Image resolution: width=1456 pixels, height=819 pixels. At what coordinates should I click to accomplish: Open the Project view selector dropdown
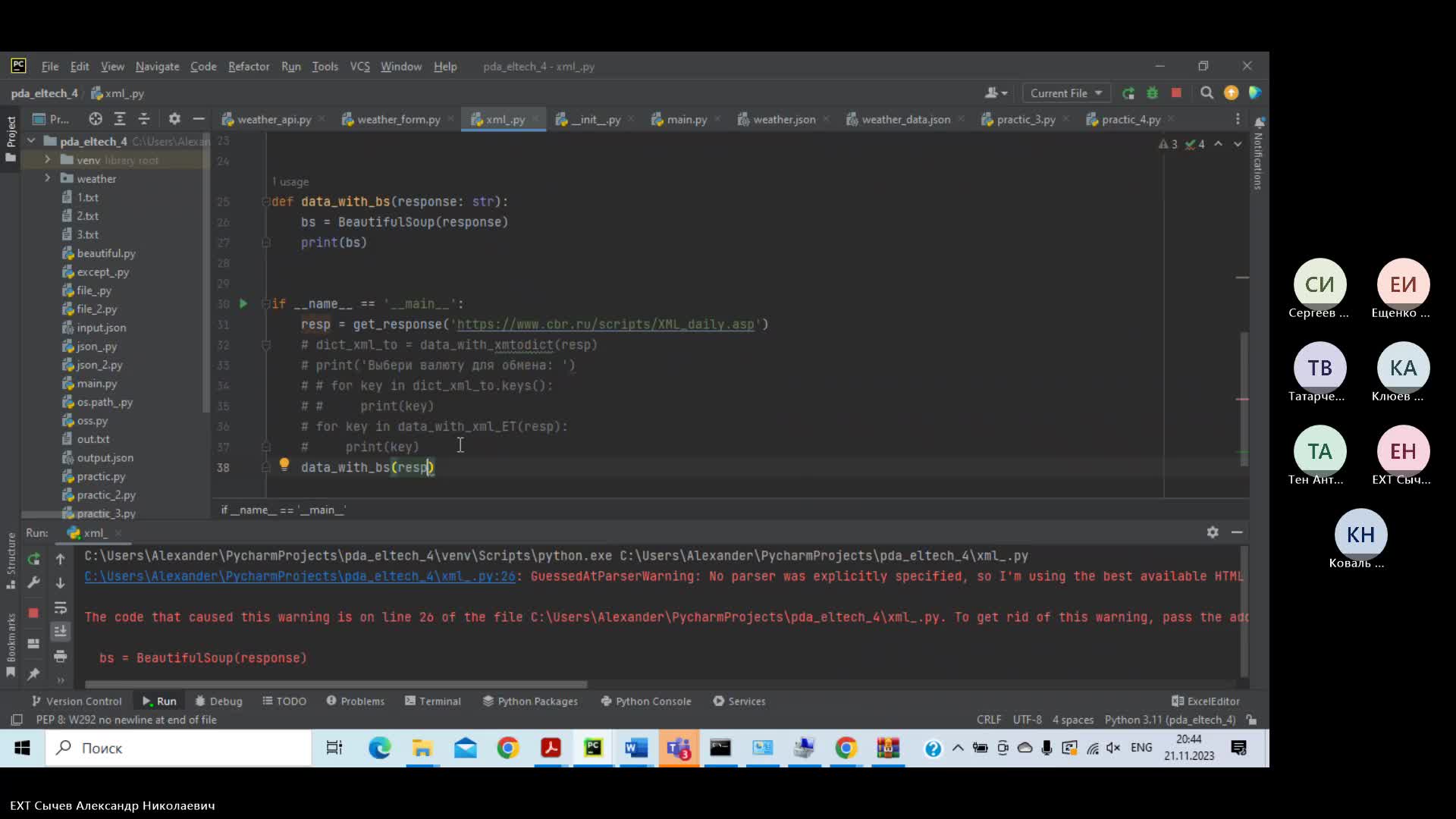51,119
